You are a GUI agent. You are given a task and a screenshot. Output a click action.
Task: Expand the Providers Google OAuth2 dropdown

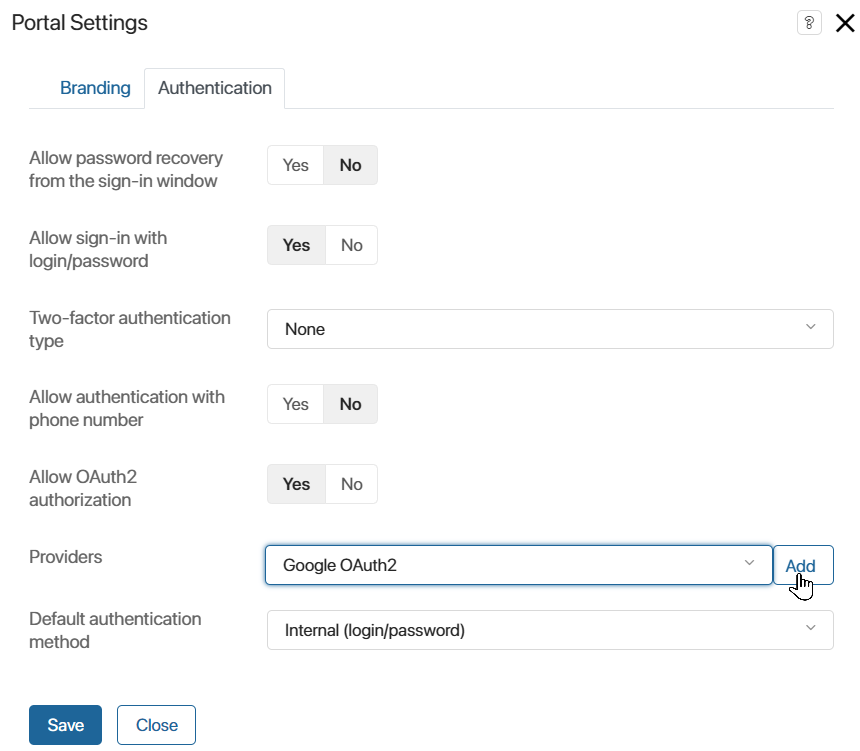coord(519,565)
